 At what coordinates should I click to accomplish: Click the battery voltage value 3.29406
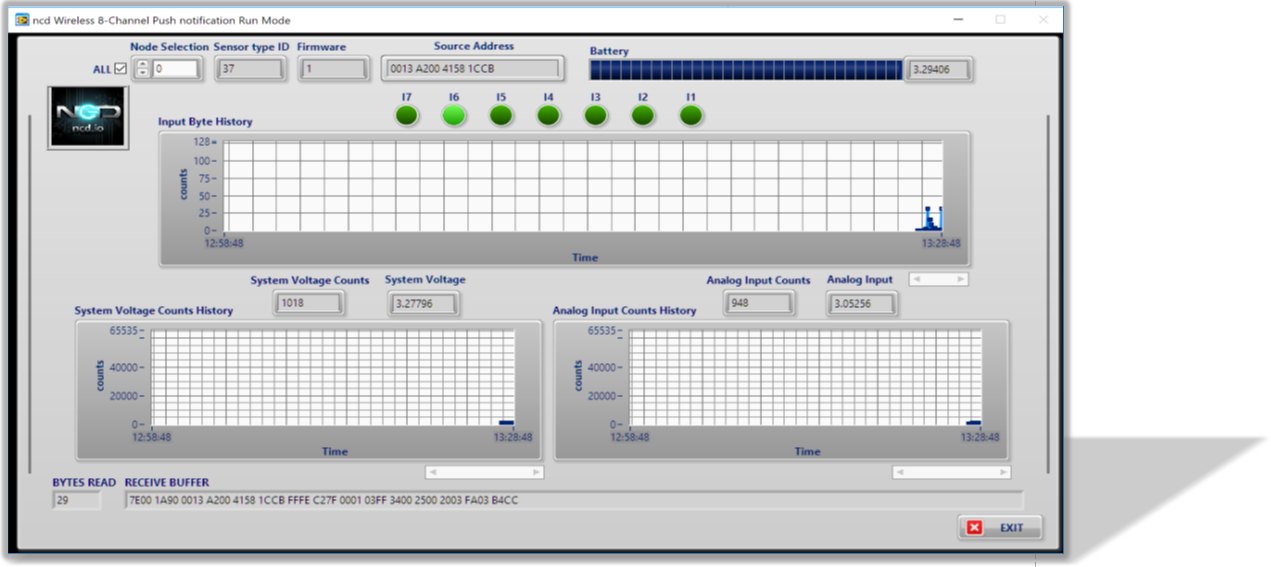pos(938,69)
